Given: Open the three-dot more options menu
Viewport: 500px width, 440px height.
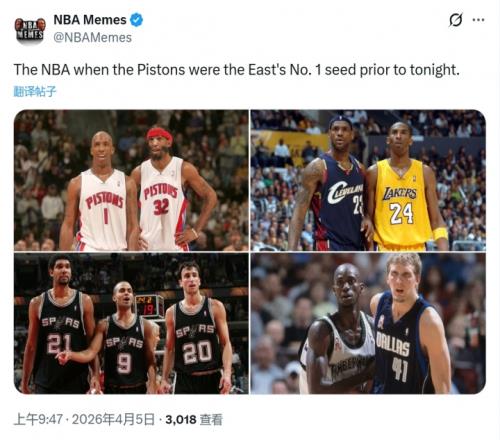Looking at the screenshot, I should pos(478,20).
